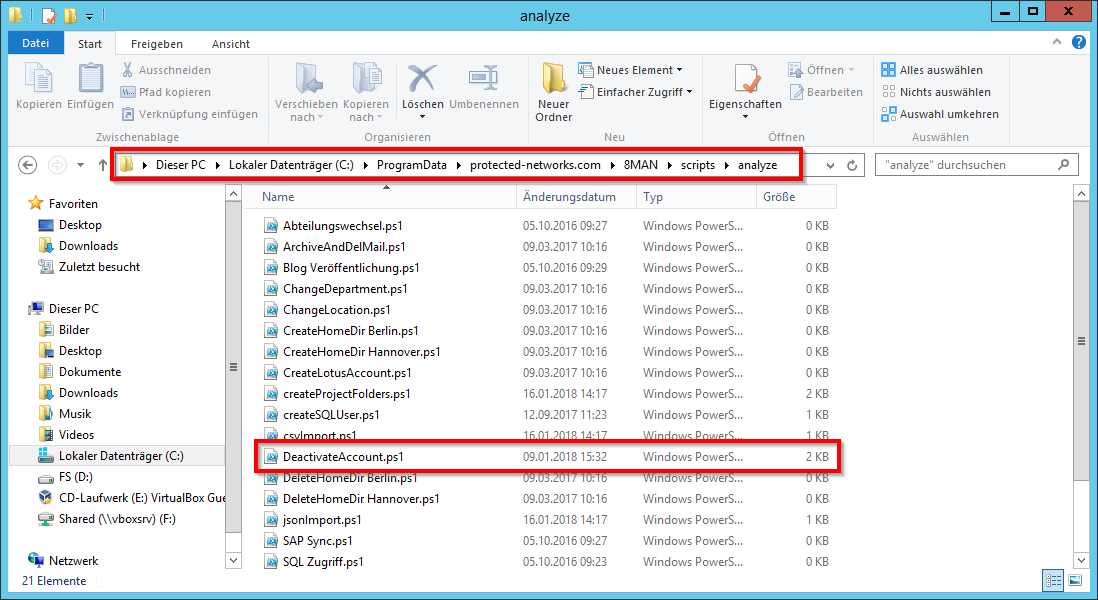The image size is (1098, 600).
Task: Select DeactivateAccount.ps1 file
Action: [x=342, y=456]
